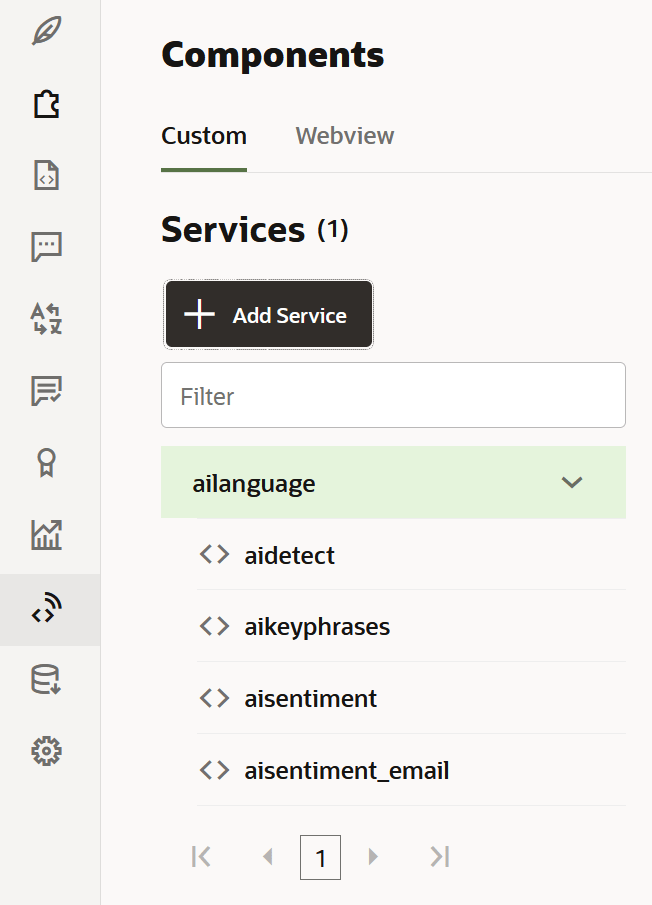
Task: Open the award ribbon icon in the sidebar
Action: point(47,463)
